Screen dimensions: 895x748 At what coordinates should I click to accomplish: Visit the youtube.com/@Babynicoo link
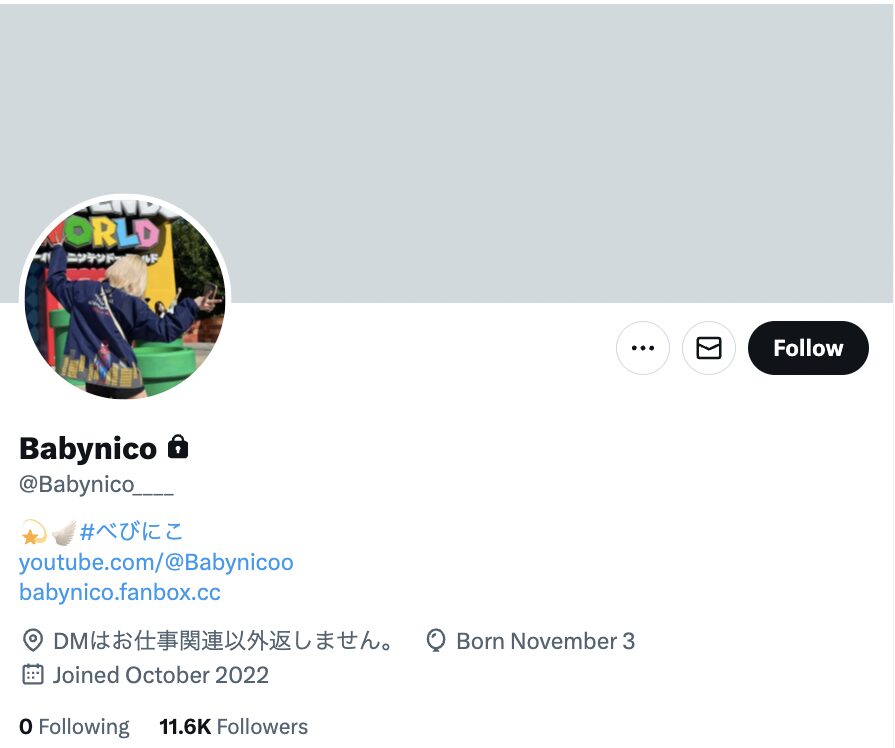tap(156, 562)
